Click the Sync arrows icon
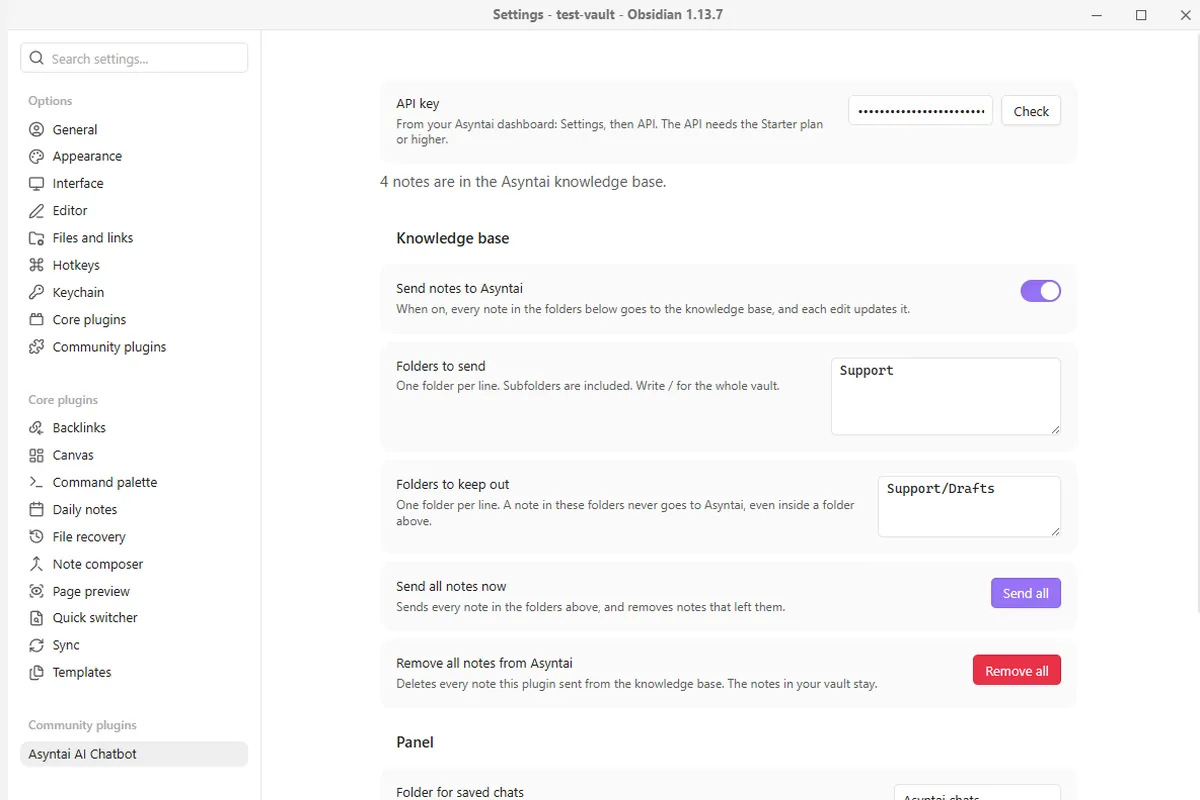 point(37,645)
